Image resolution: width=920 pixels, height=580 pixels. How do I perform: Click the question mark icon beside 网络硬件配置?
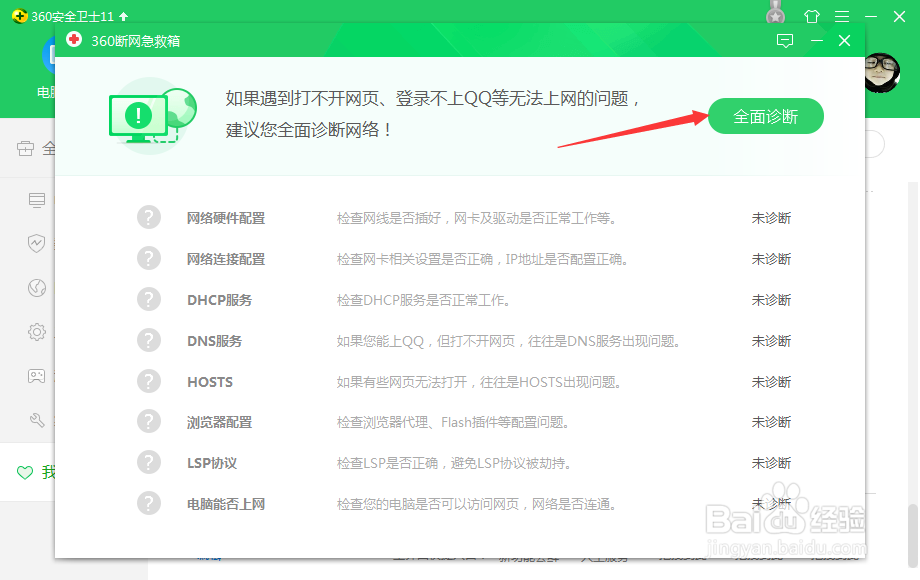tap(149, 217)
